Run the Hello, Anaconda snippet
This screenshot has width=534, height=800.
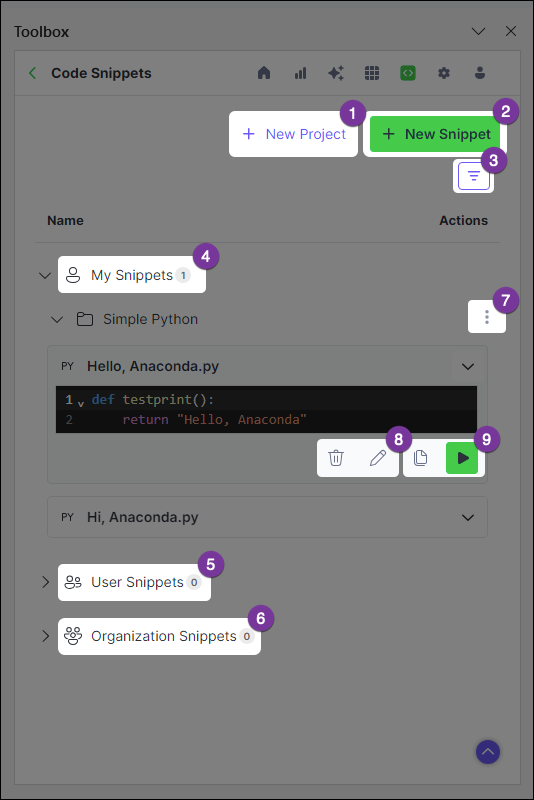462,458
